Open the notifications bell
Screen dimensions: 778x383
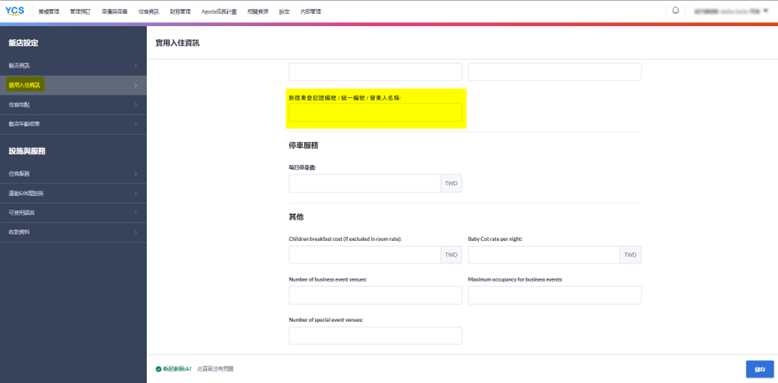click(675, 10)
